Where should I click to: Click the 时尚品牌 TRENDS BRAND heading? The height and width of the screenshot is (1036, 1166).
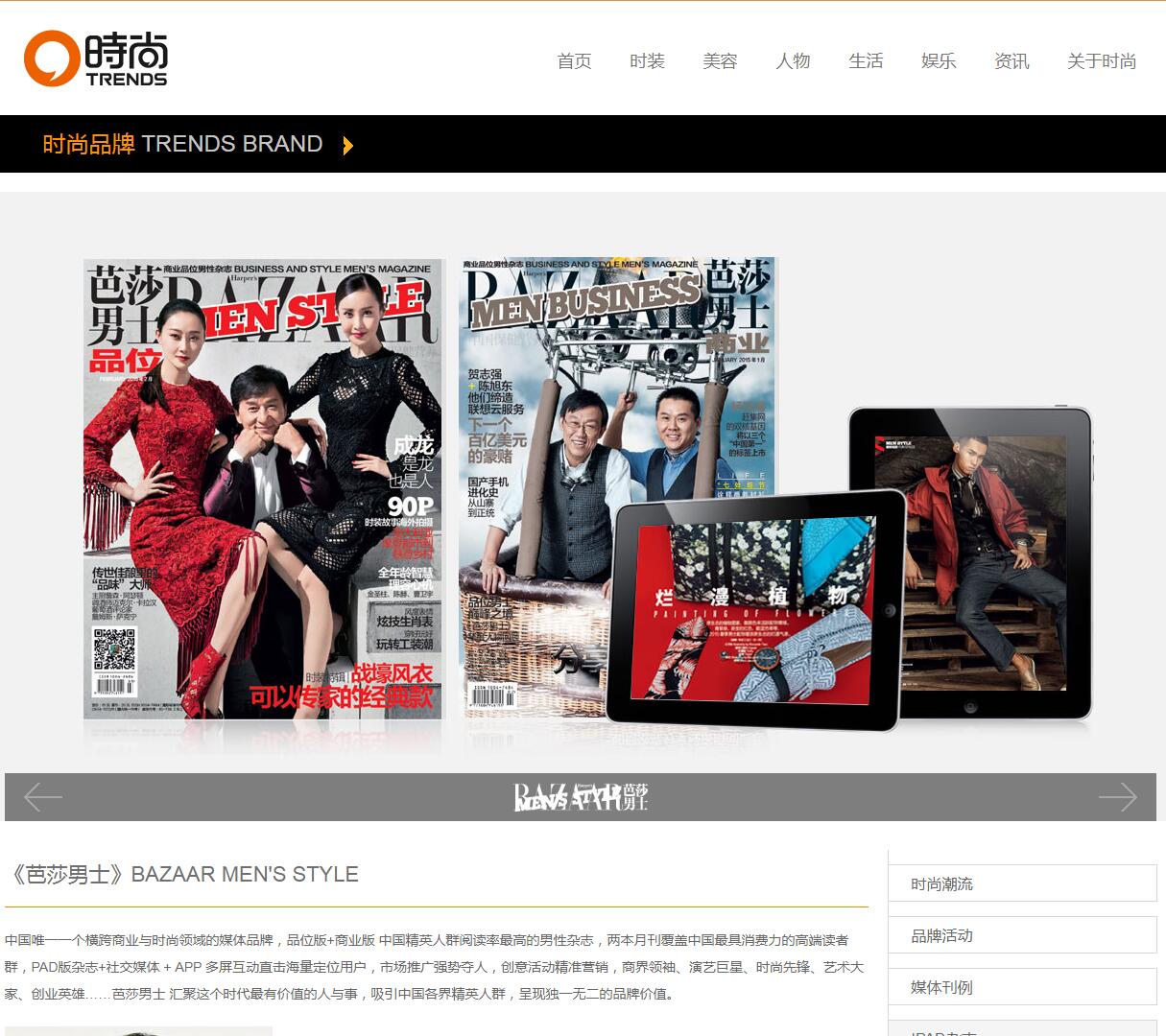[x=182, y=144]
